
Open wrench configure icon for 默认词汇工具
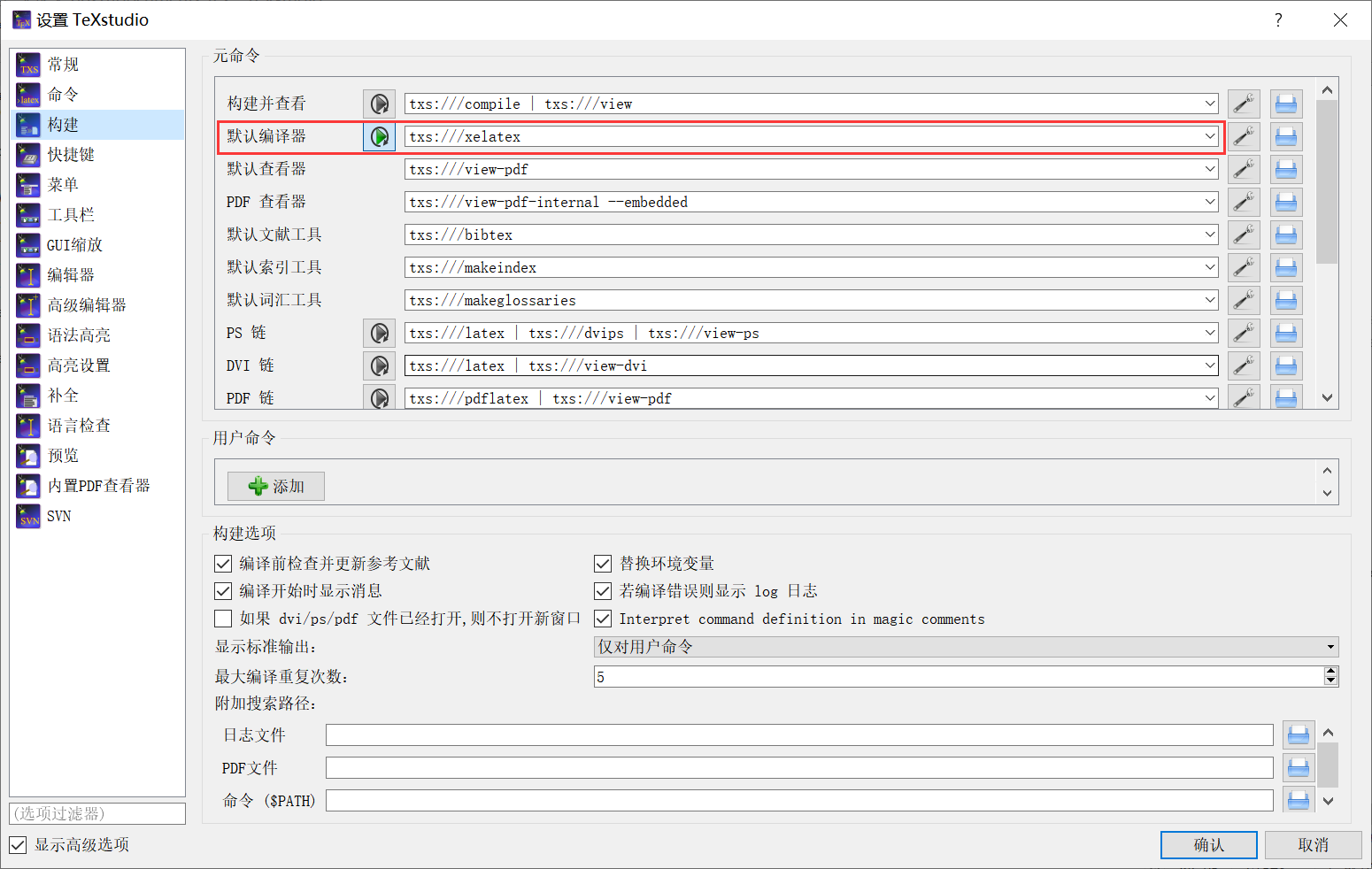(1244, 300)
